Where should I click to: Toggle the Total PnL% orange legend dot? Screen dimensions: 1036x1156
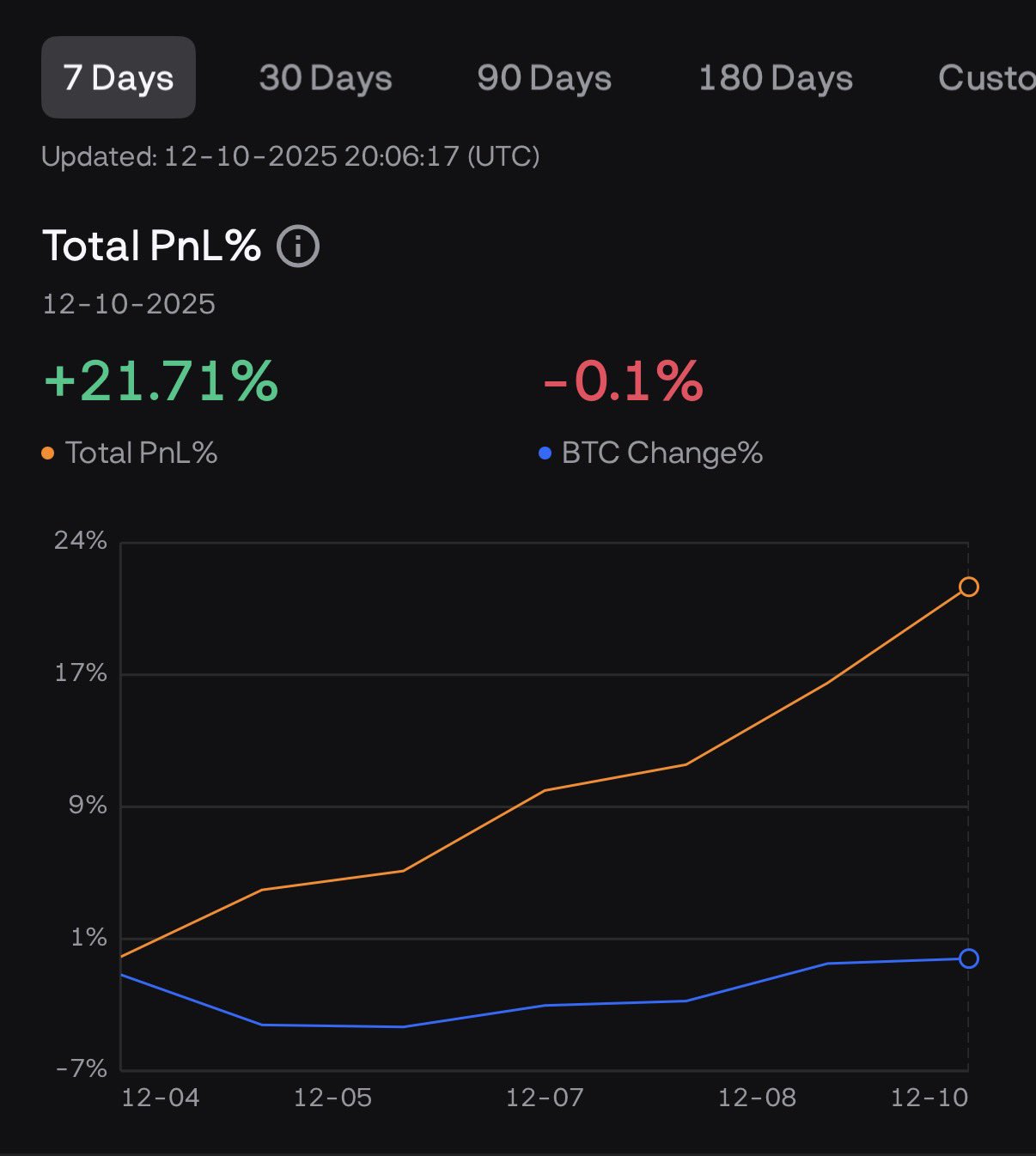(48, 453)
